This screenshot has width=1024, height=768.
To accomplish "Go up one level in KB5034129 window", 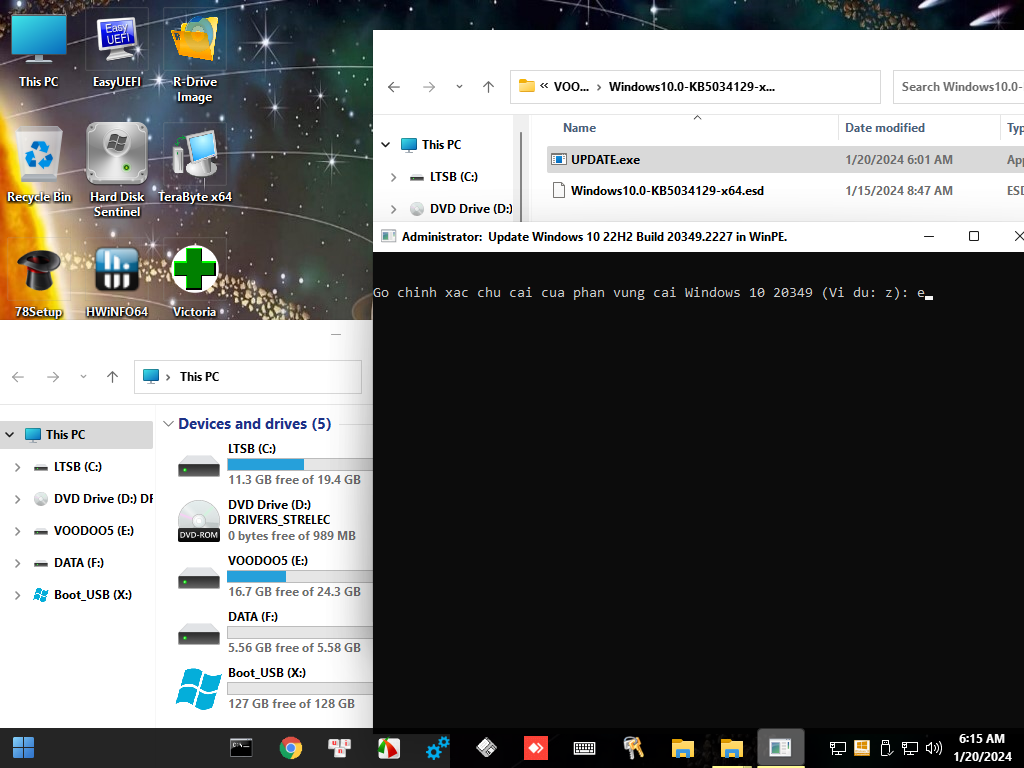I will (488, 87).
